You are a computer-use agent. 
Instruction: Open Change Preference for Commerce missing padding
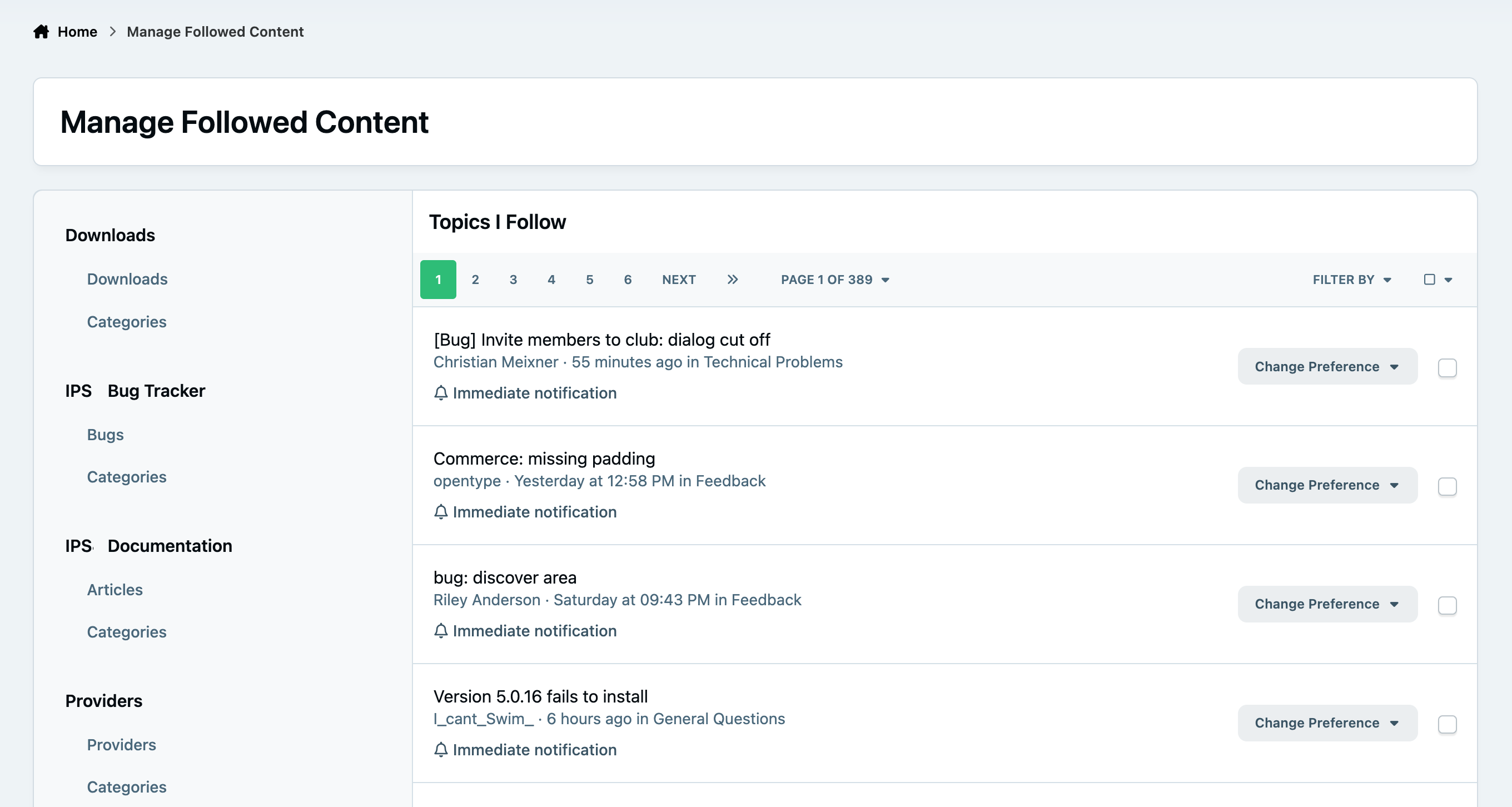(x=1327, y=485)
